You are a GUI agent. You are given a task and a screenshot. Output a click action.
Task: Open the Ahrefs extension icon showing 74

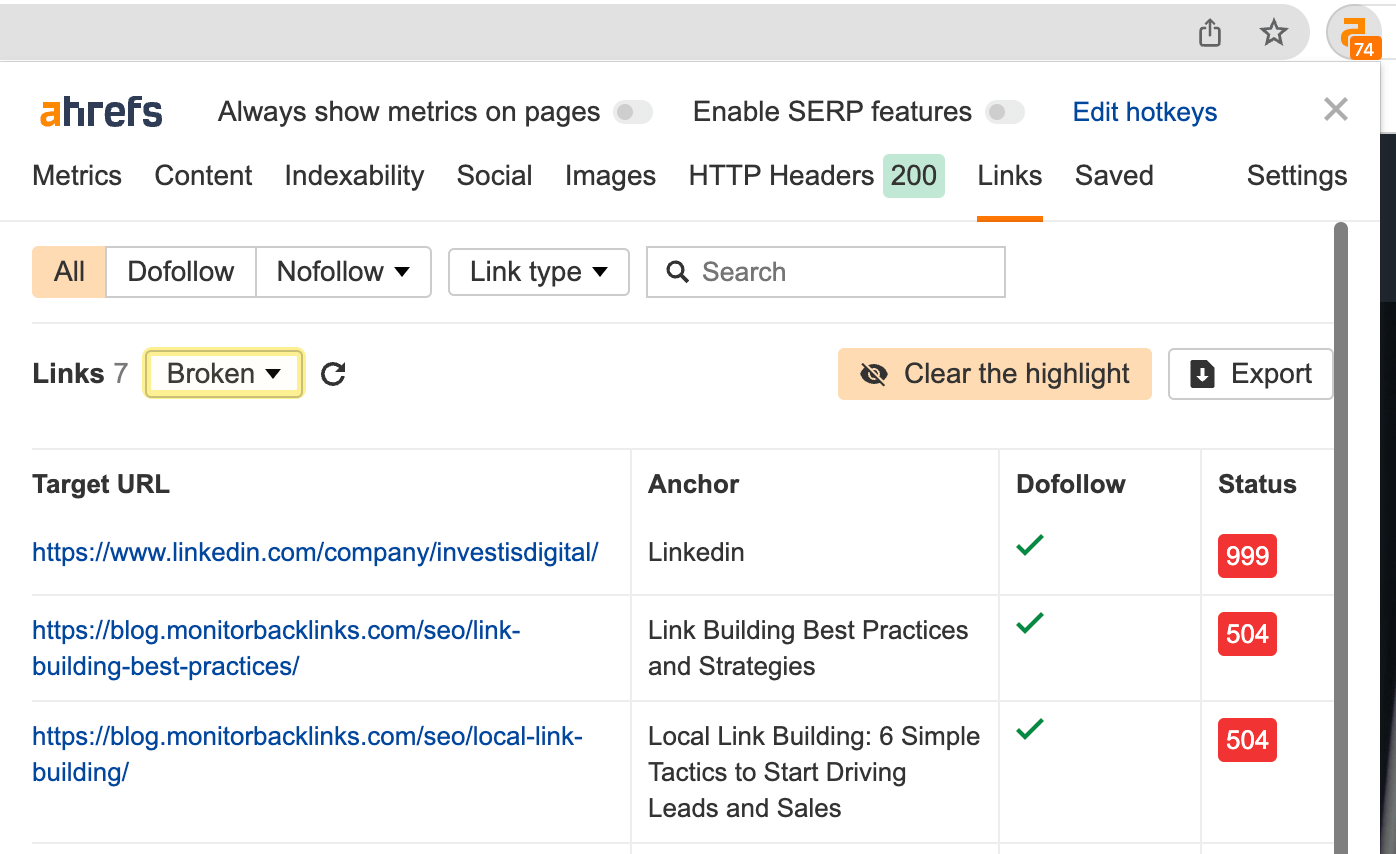point(1355,32)
